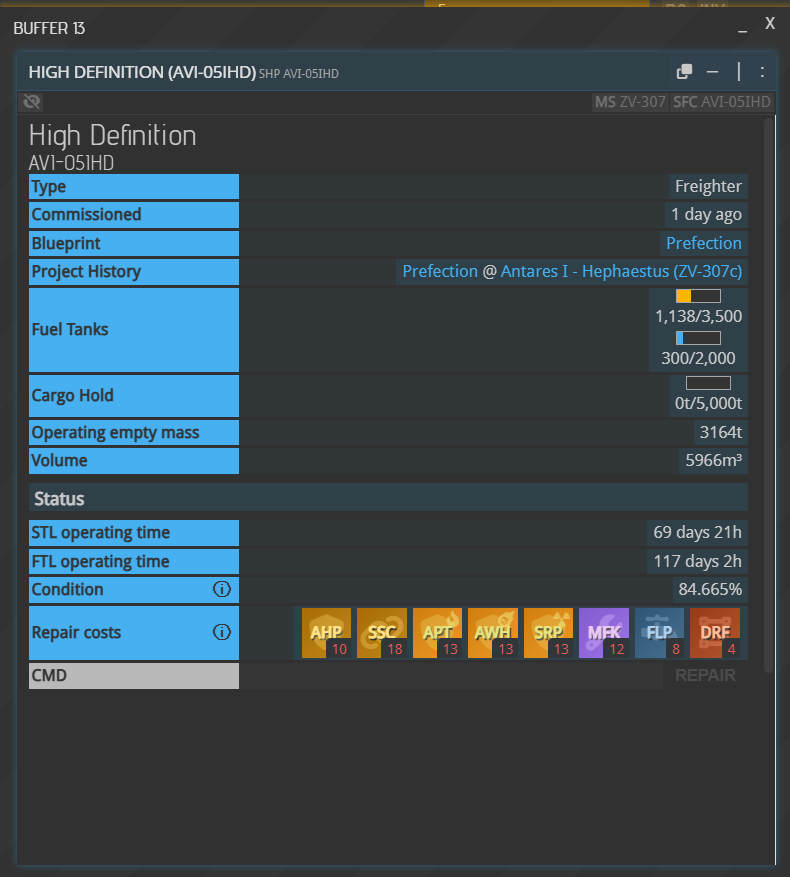
Task: Show info for Repair costs row
Action: click(222, 632)
